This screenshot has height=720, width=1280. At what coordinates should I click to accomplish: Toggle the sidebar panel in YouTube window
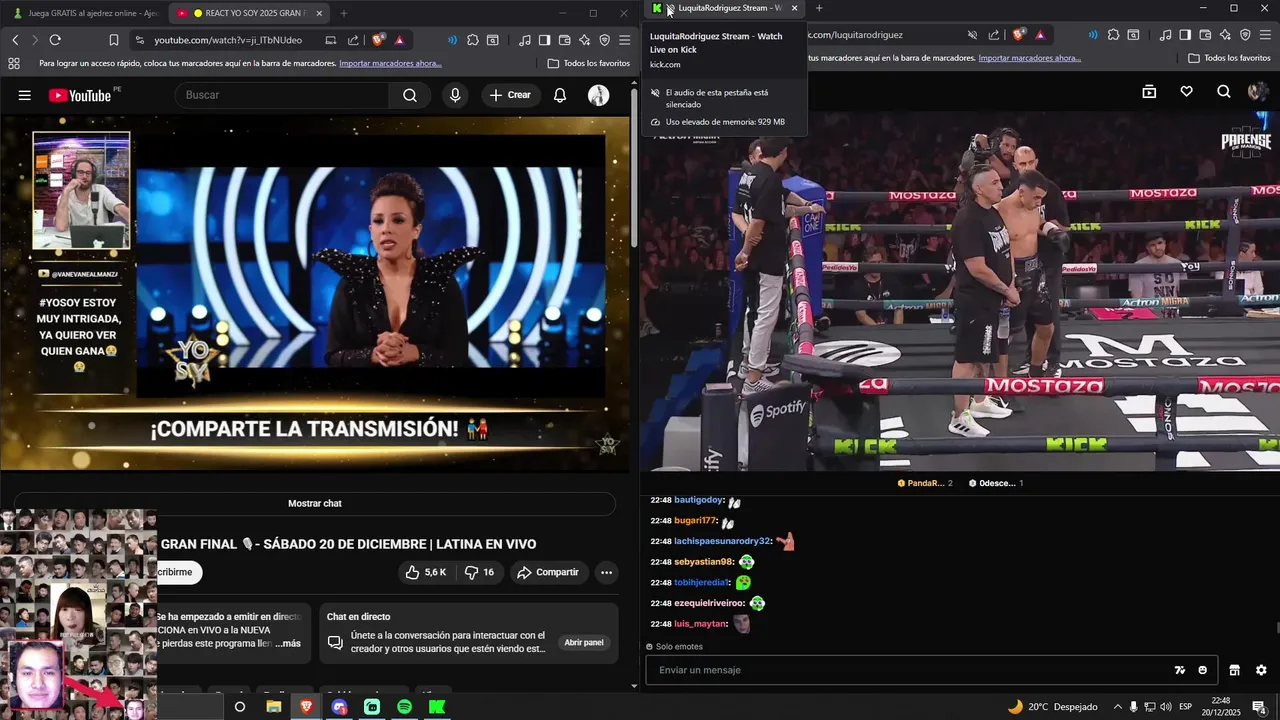[x=544, y=40]
